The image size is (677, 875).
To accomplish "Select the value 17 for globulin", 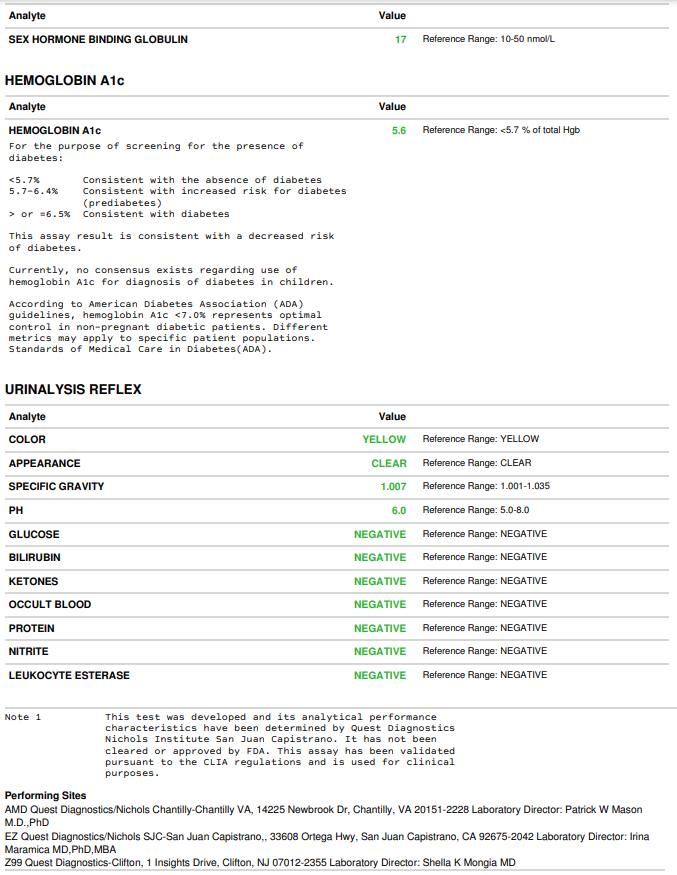I will point(400,40).
